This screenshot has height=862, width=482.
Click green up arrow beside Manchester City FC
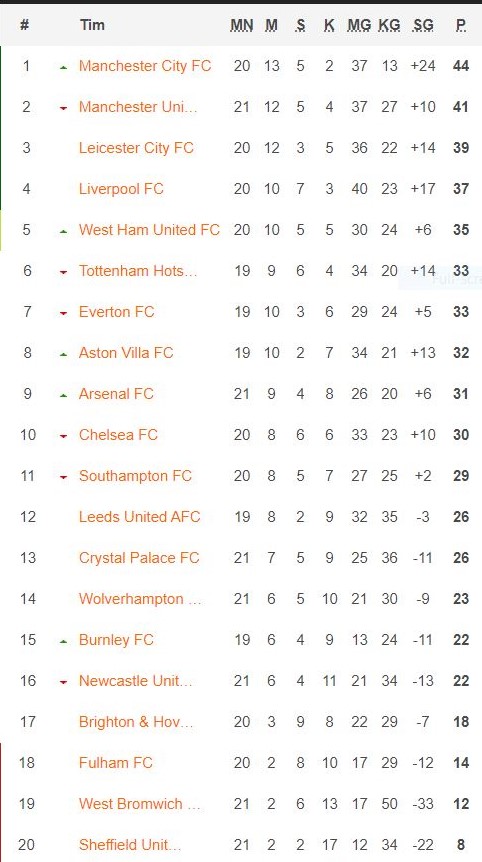[x=64, y=67]
